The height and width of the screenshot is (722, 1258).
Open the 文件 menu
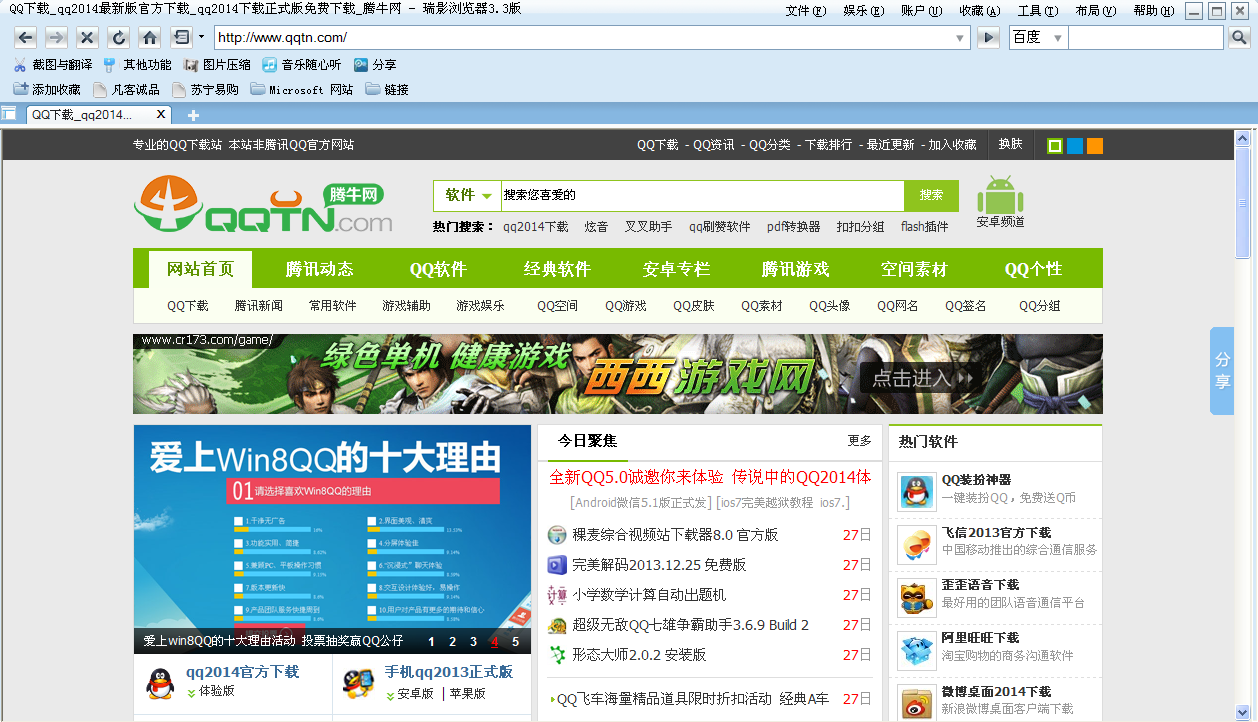click(806, 11)
